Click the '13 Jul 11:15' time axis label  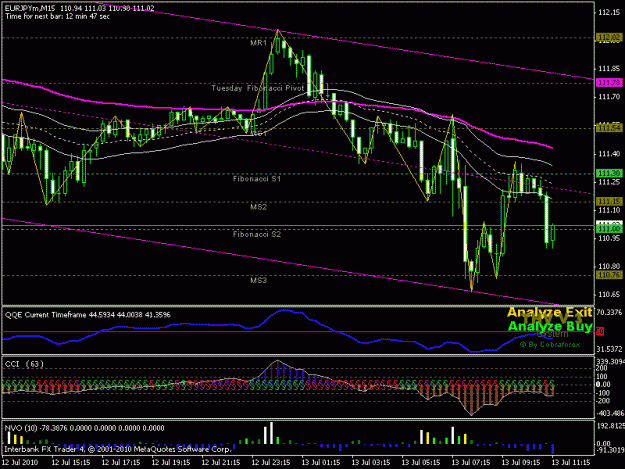point(571,462)
